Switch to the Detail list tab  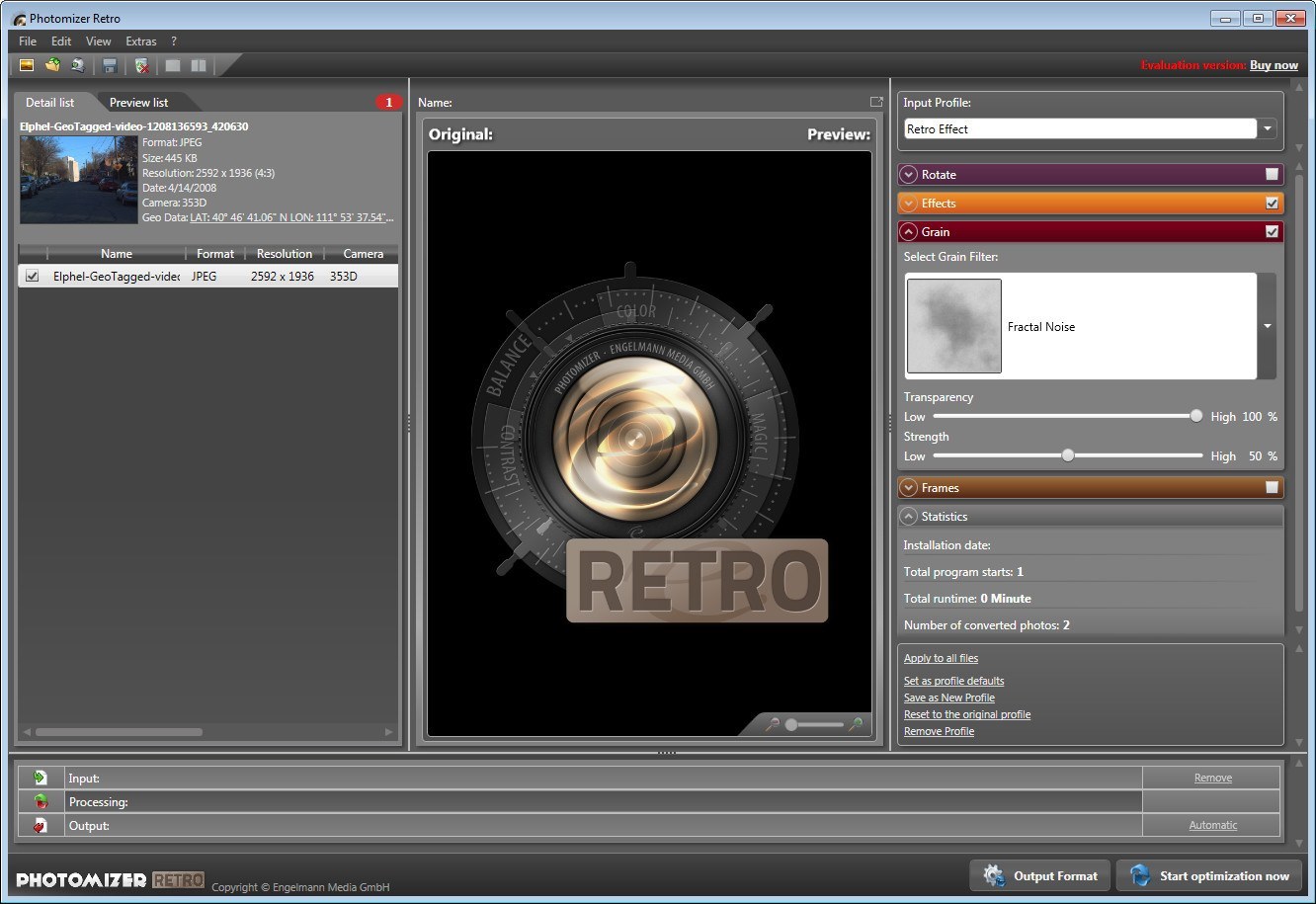[50, 102]
